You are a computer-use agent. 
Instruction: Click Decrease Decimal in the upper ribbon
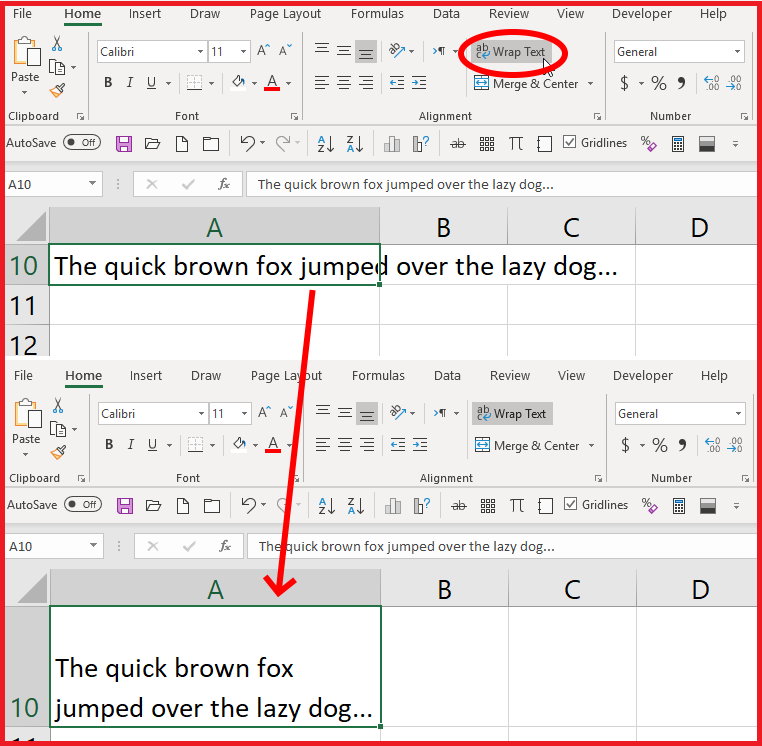pos(734,83)
